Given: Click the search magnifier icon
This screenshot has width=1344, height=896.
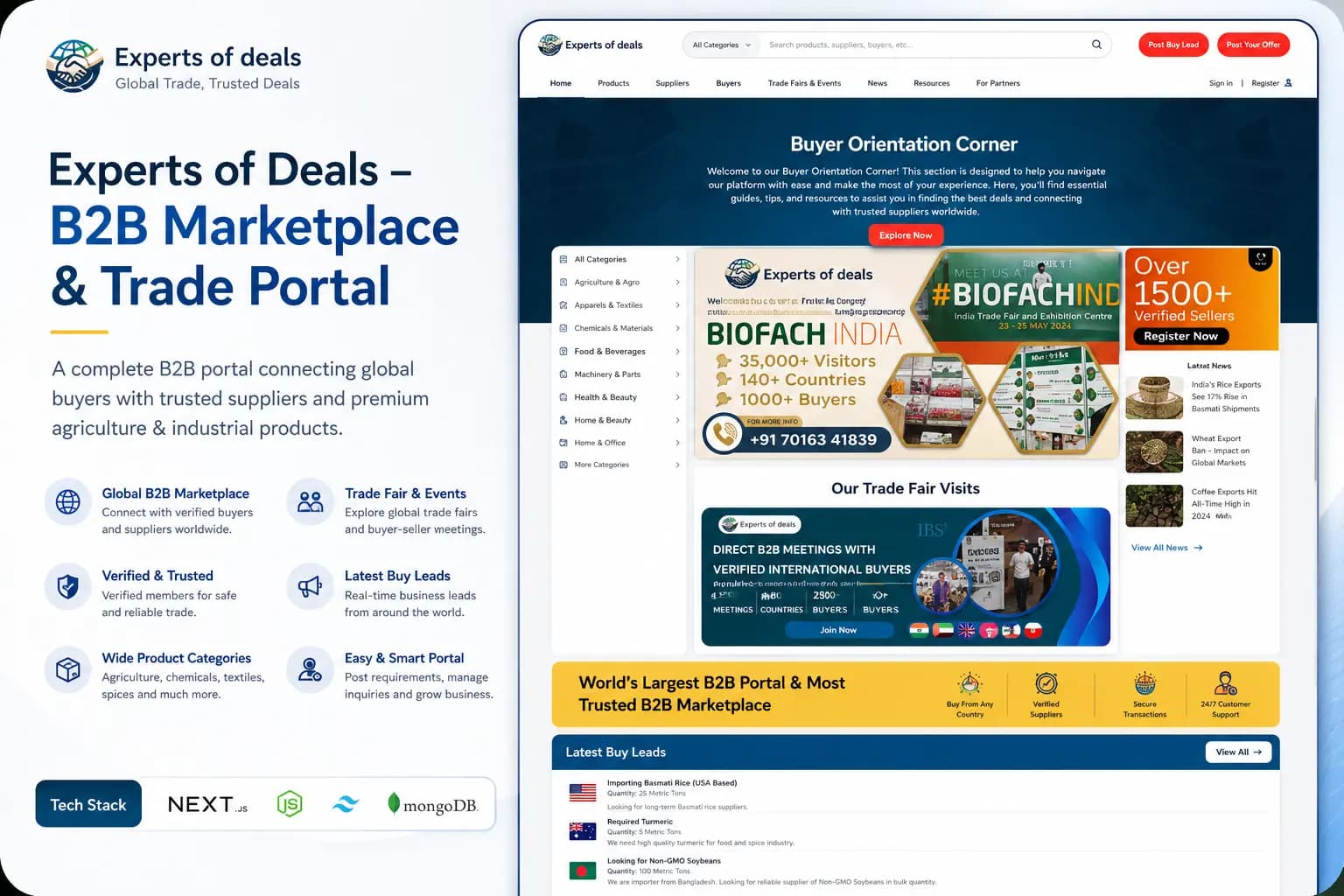Looking at the screenshot, I should (1096, 45).
